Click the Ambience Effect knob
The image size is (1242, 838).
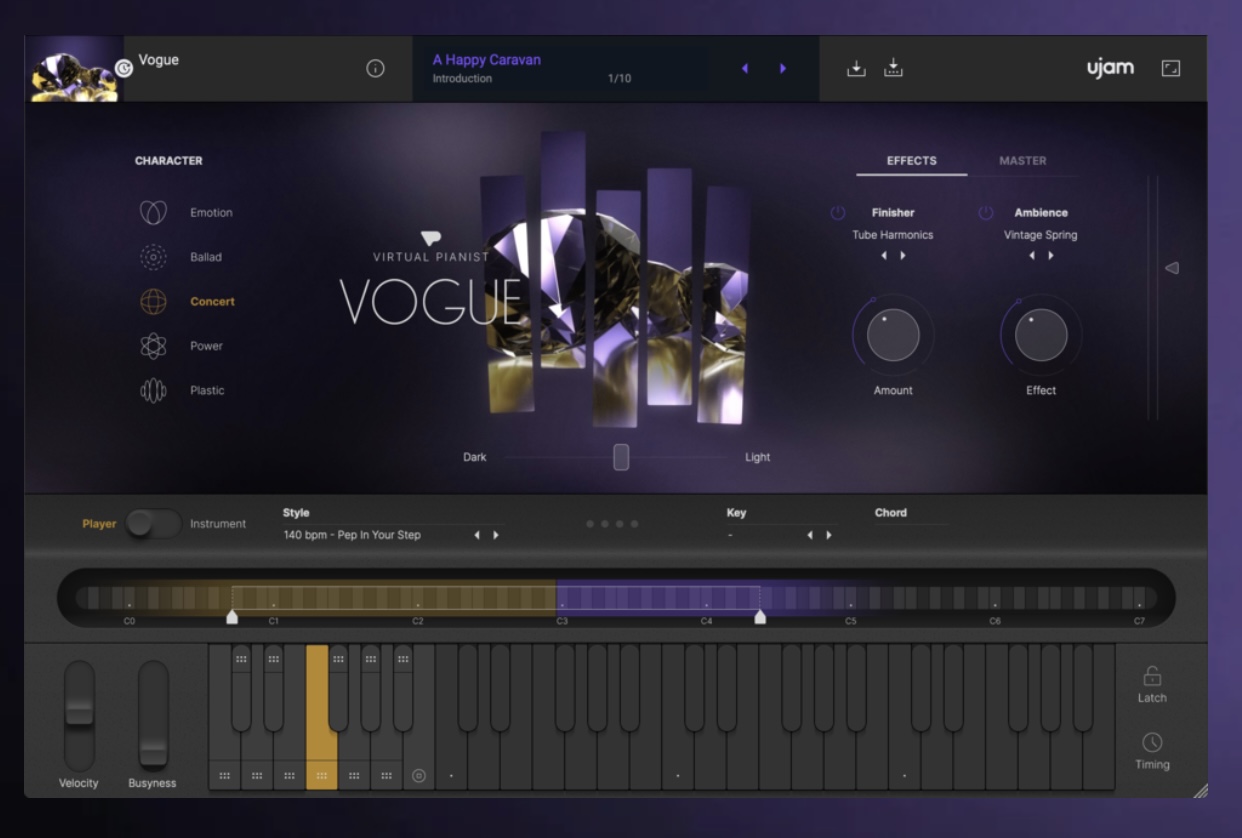[1041, 335]
